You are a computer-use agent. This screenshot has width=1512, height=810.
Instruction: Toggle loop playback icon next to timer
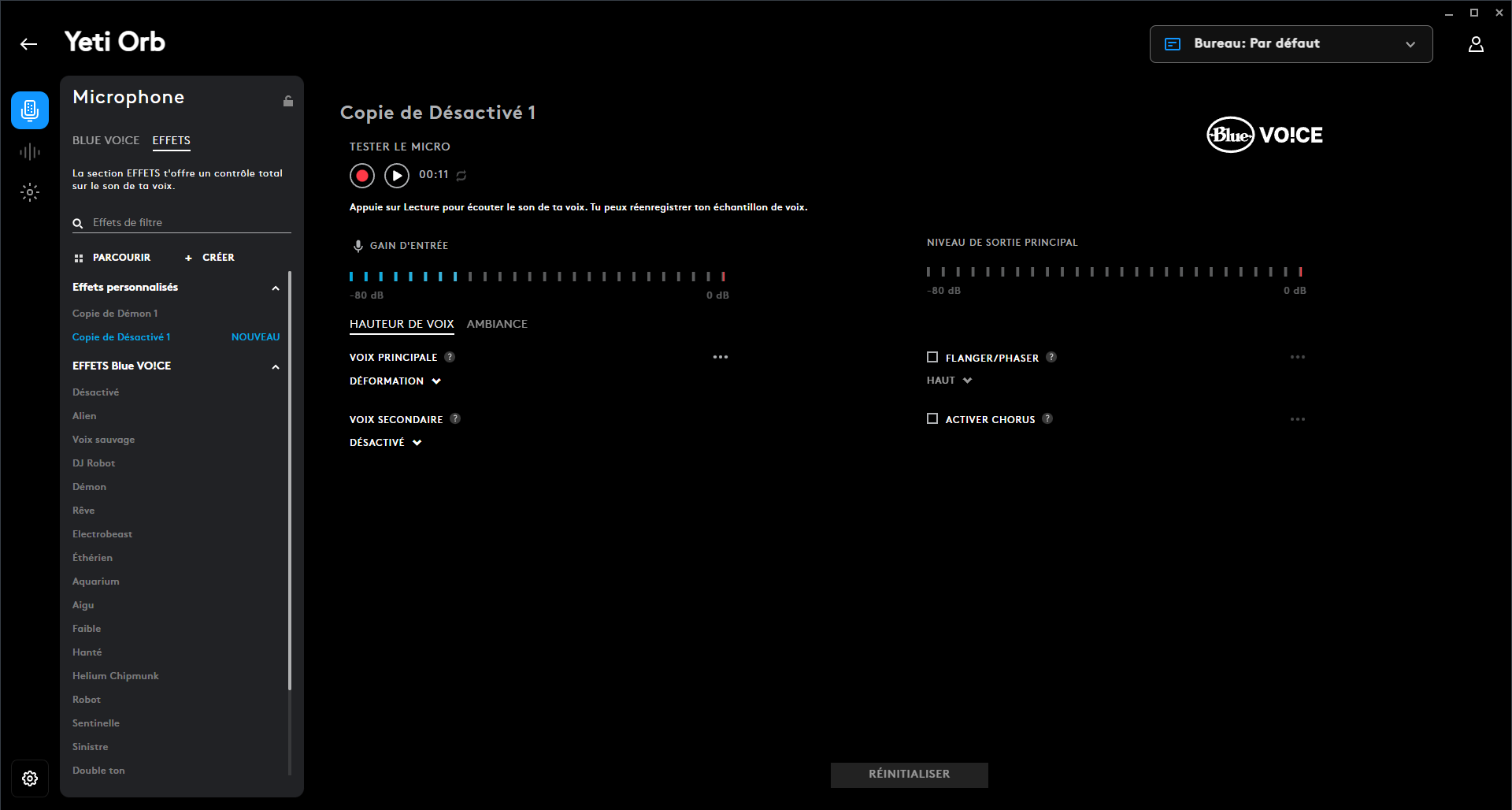[461, 176]
